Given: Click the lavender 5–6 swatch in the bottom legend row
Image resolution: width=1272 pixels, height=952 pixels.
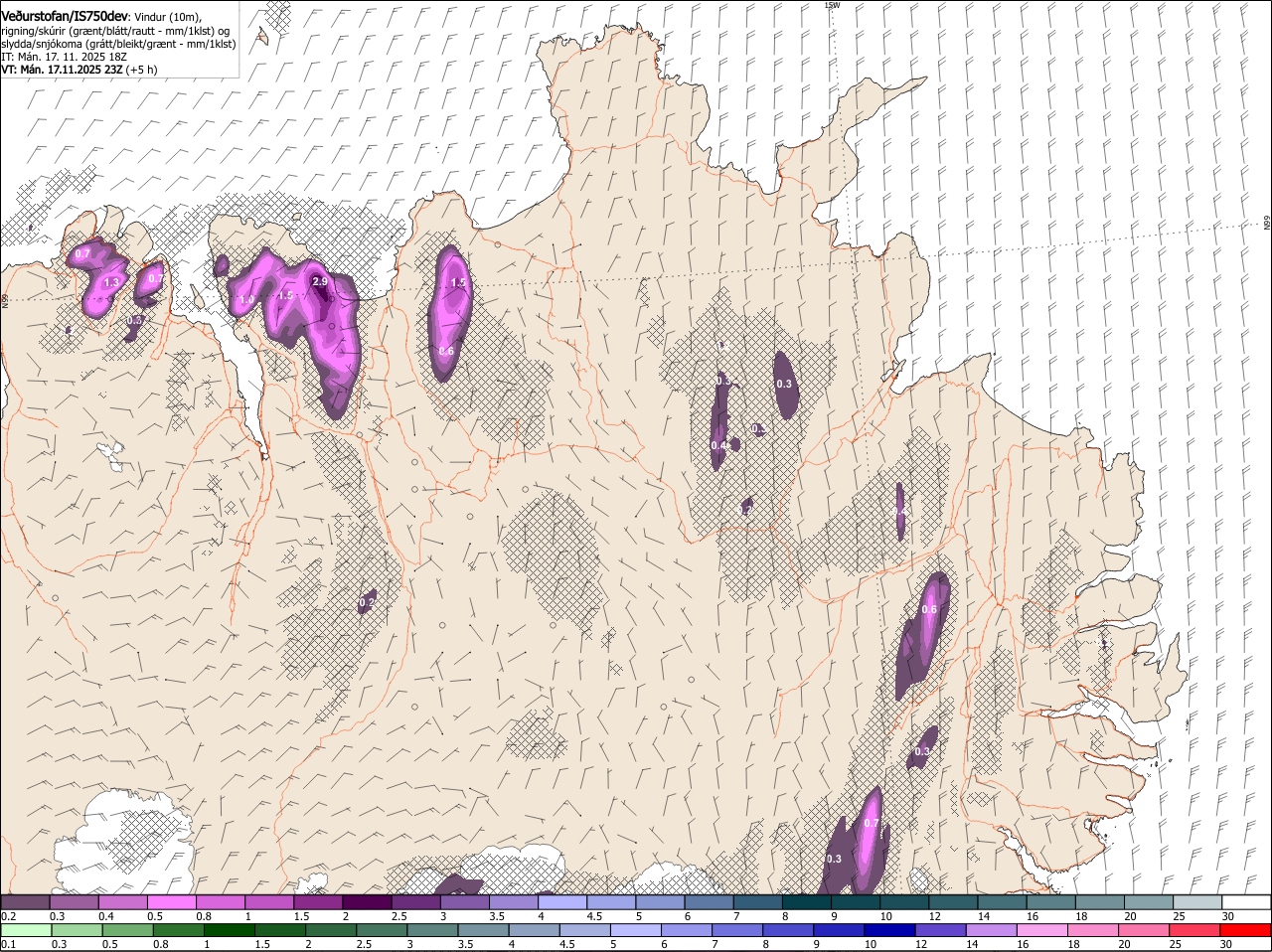Looking at the screenshot, I should pos(636,930).
